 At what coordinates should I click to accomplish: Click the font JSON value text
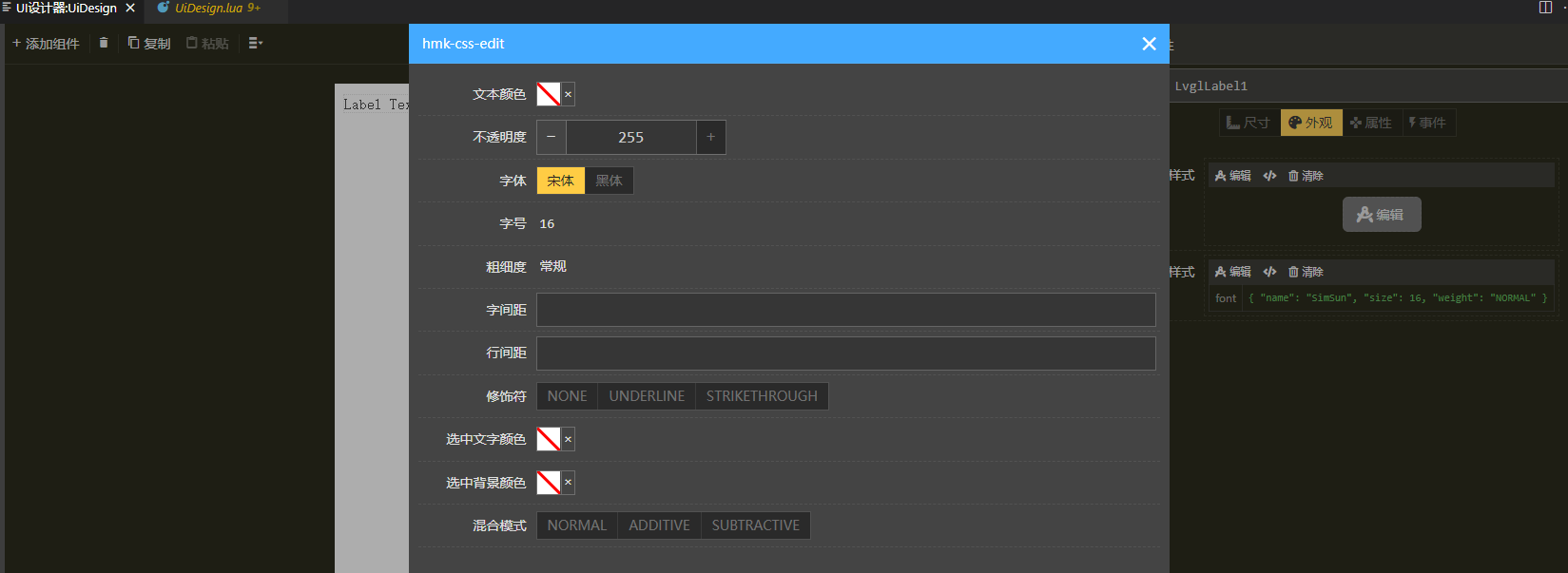coord(1398,298)
